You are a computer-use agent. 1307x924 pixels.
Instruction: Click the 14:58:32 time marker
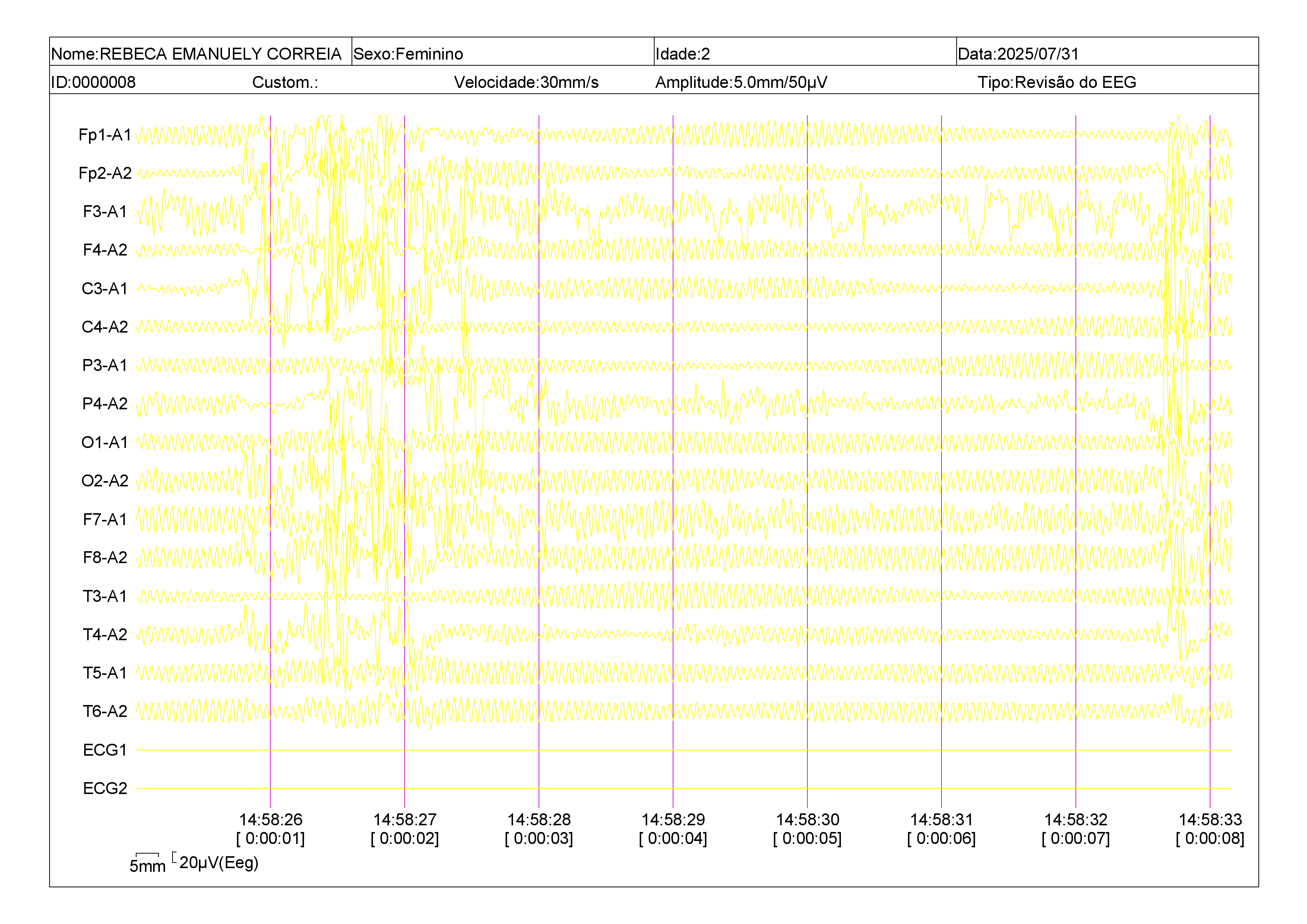click(1076, 819)
